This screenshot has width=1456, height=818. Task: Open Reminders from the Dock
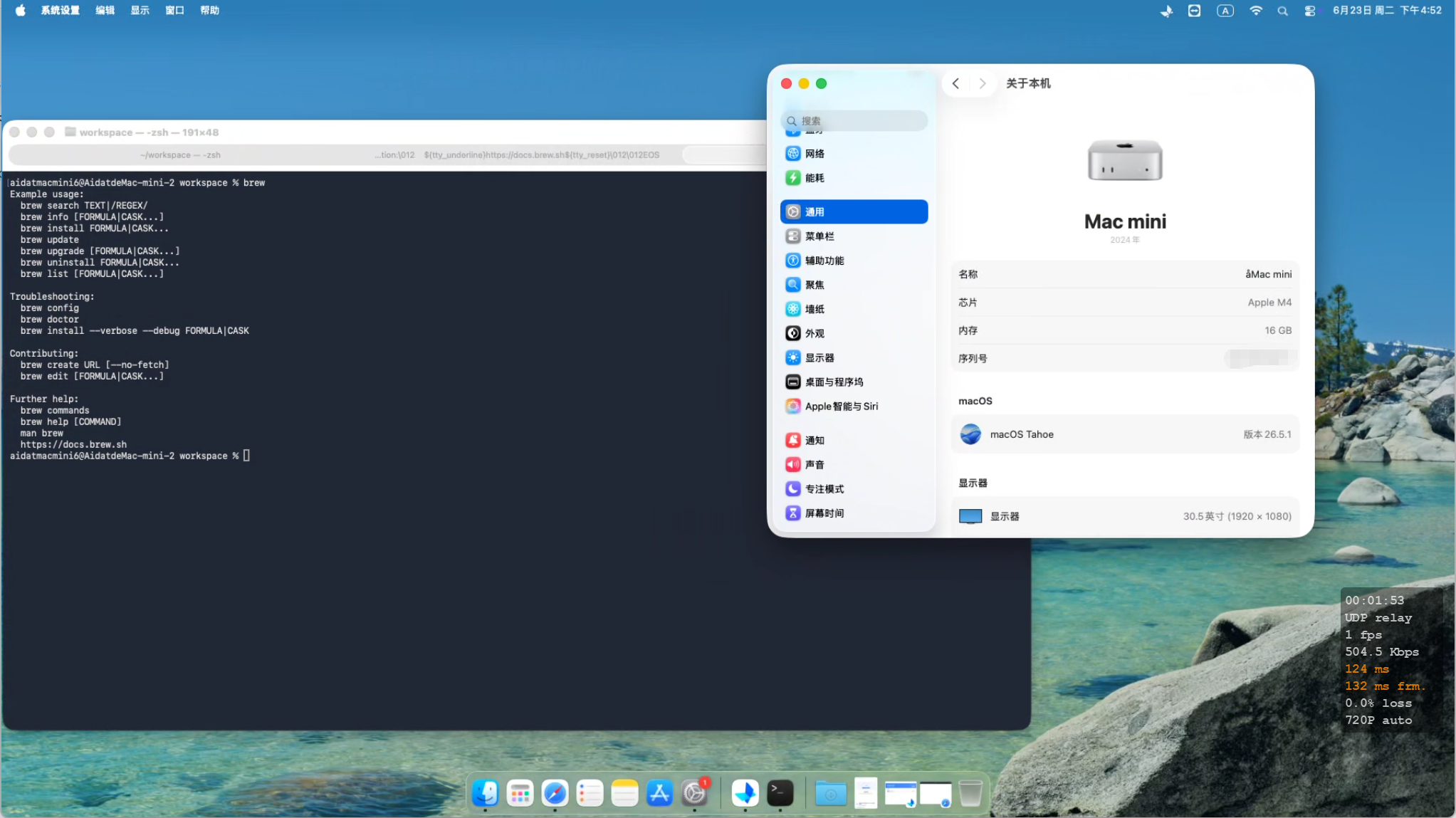(590, 792)
